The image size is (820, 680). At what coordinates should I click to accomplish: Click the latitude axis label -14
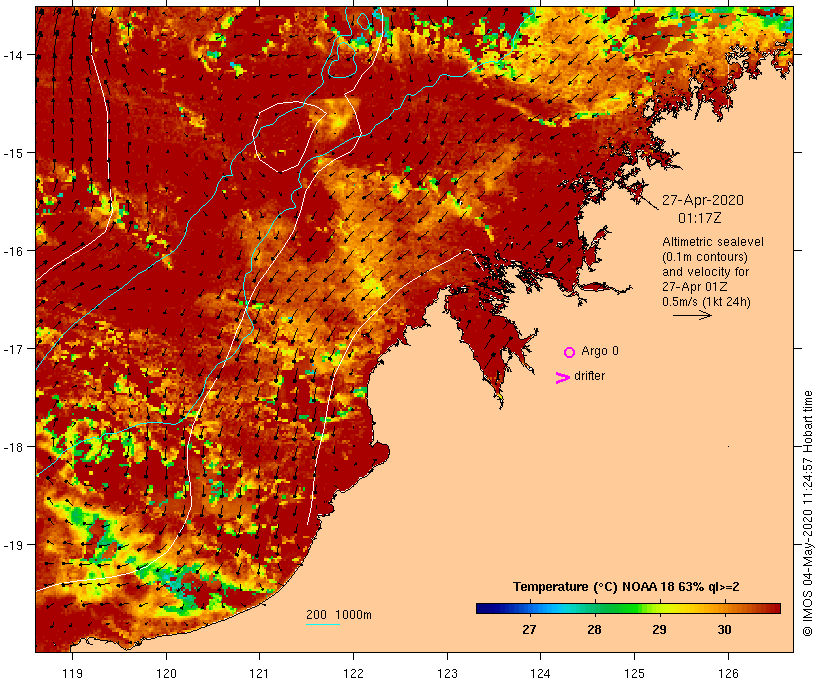pos(12,54)
